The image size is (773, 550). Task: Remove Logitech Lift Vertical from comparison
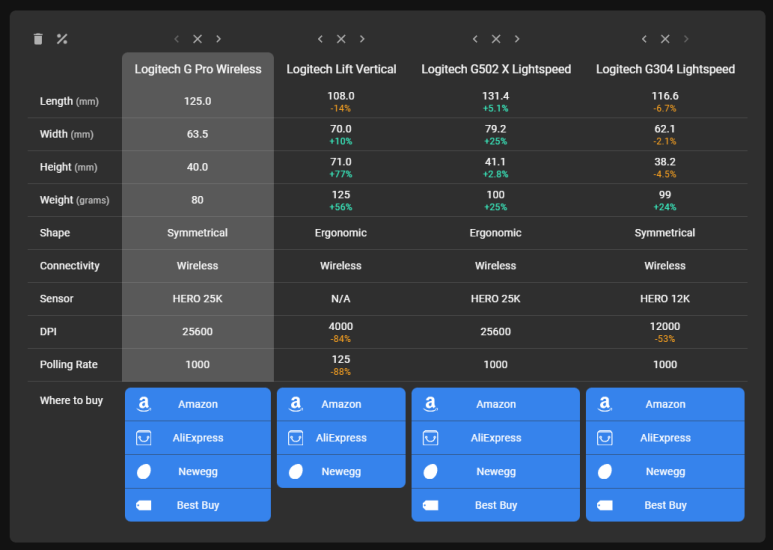tap(341, 39)
